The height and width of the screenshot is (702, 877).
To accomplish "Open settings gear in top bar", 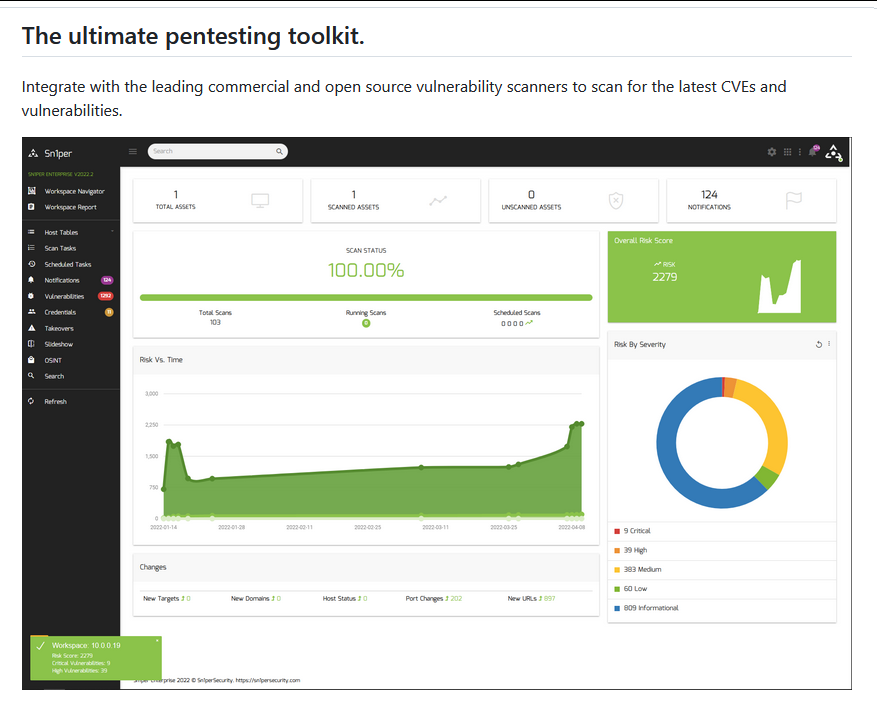I will [x=771, y=152].
